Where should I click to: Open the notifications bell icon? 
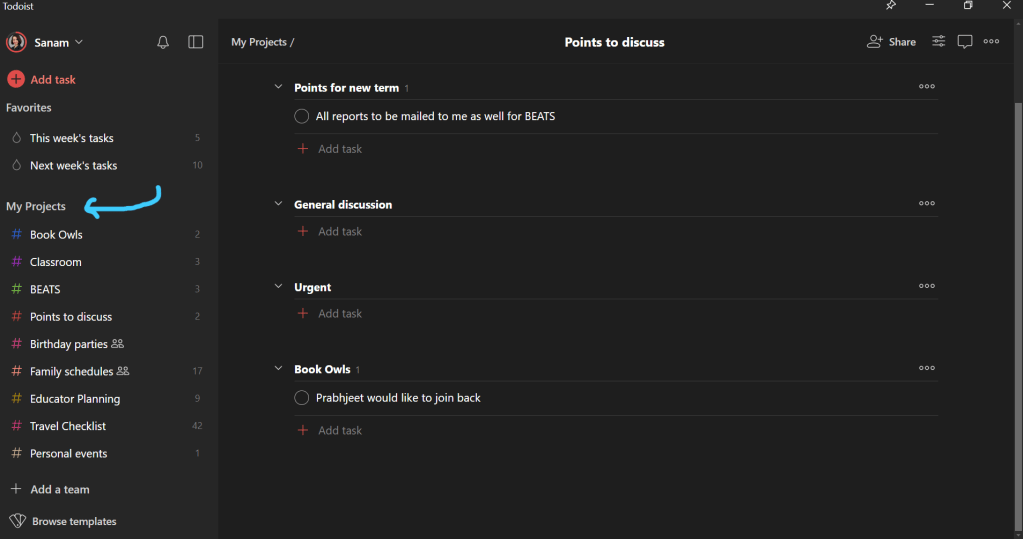163,42
